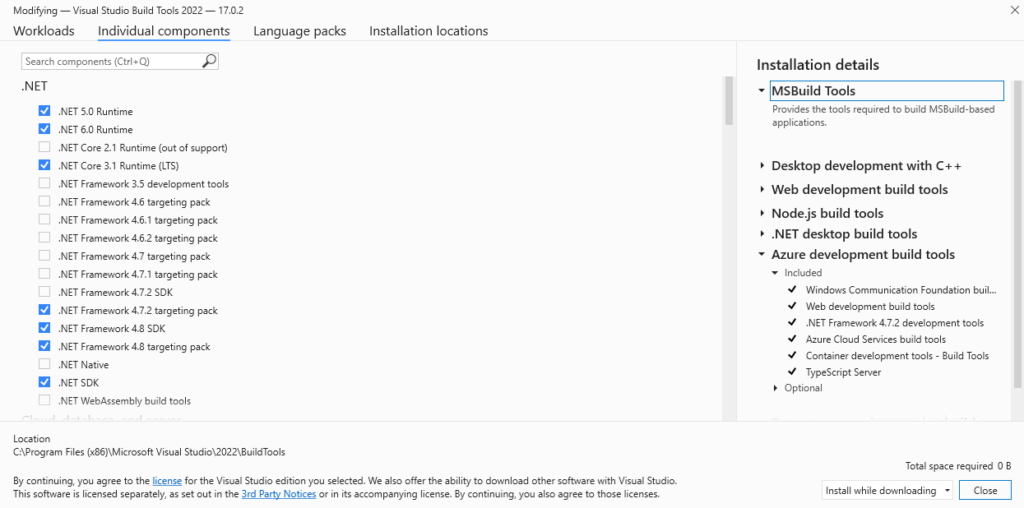Uncheck .NET Core 3.1 Runtime (LTS)
Image resolution: width=1024 pixels, height=508 pixels.
44,165
